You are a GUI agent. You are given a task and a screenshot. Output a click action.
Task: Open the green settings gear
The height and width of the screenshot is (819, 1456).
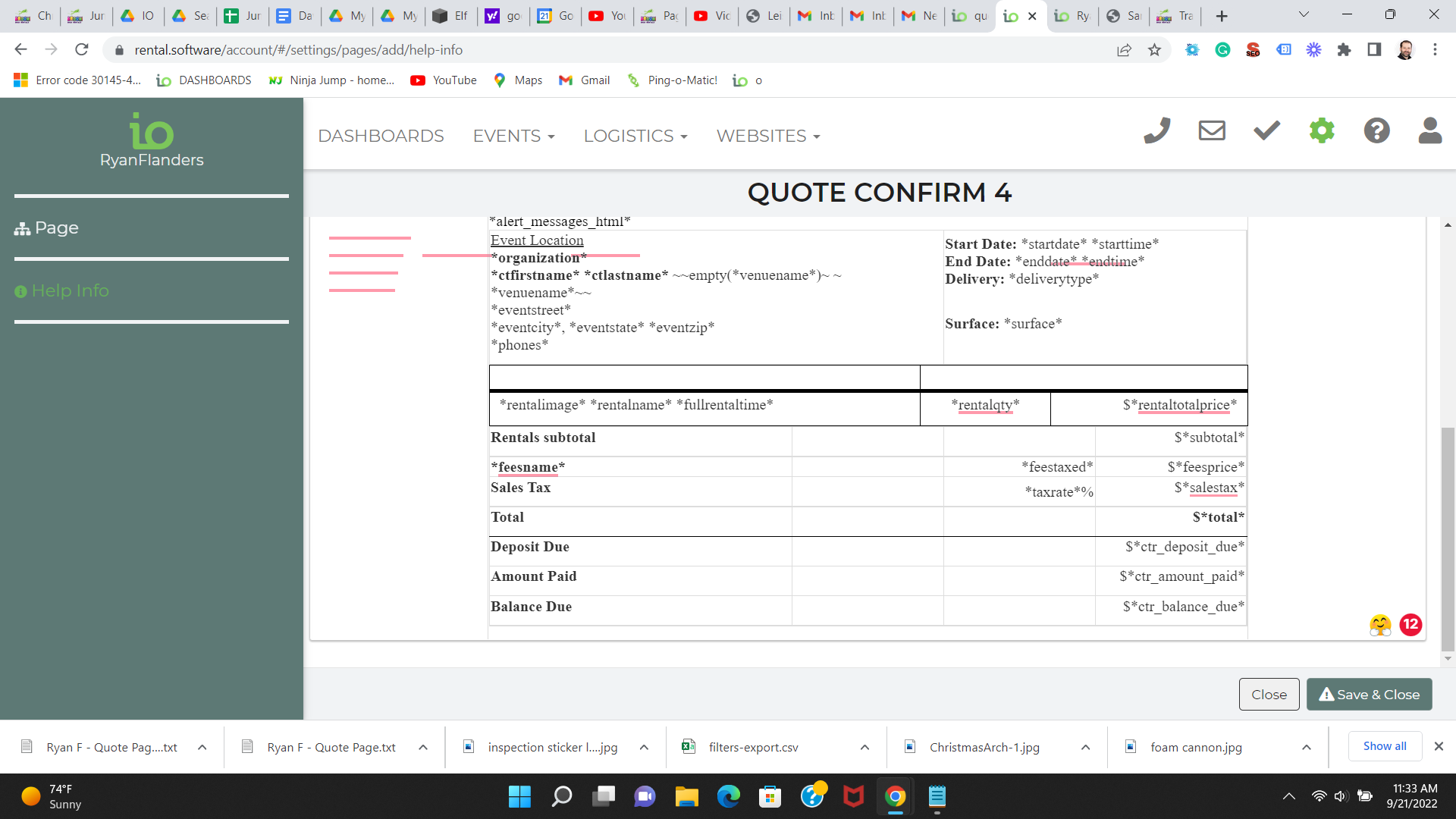coord(1321,131)
